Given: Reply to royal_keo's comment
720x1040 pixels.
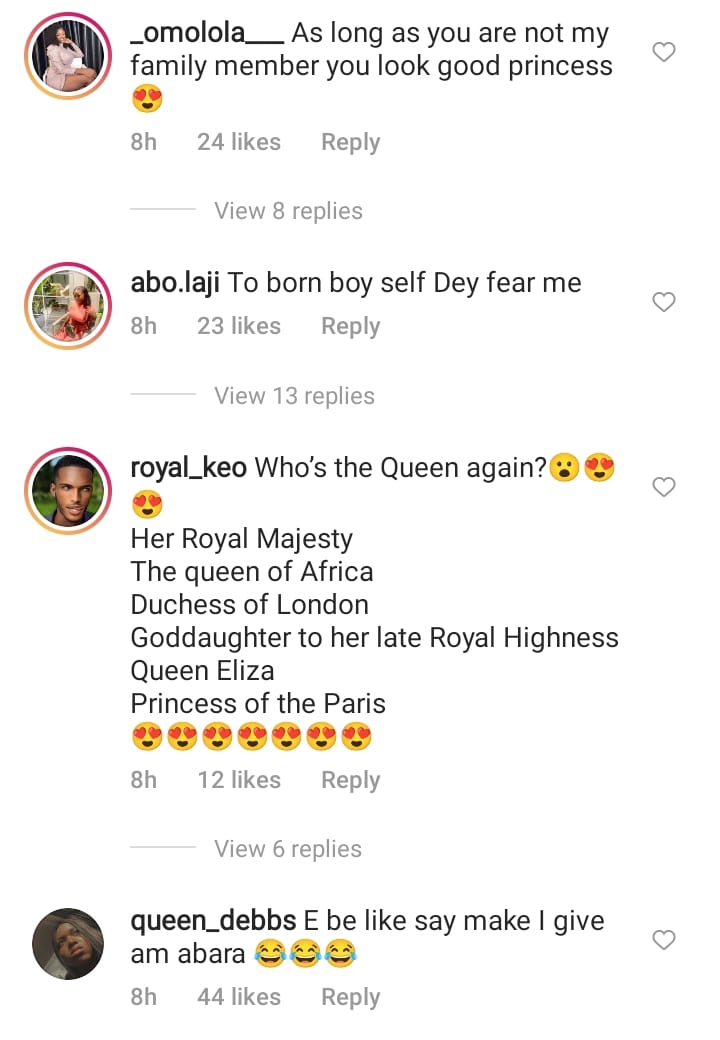Looking at the screenshot, I should click(x=350, y=780).
